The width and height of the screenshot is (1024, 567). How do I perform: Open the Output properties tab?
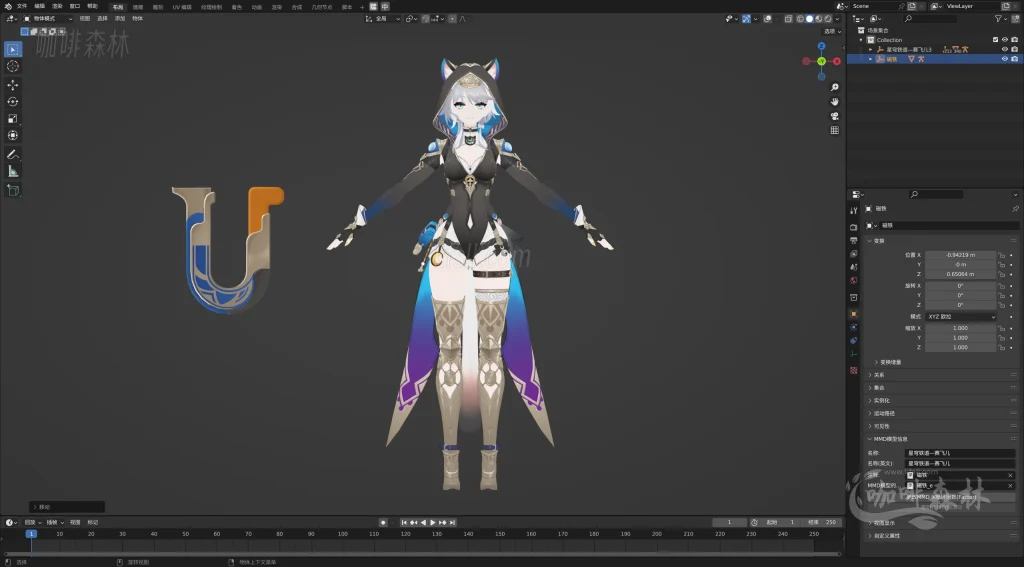pyautogui.click(x=854, y=240)
